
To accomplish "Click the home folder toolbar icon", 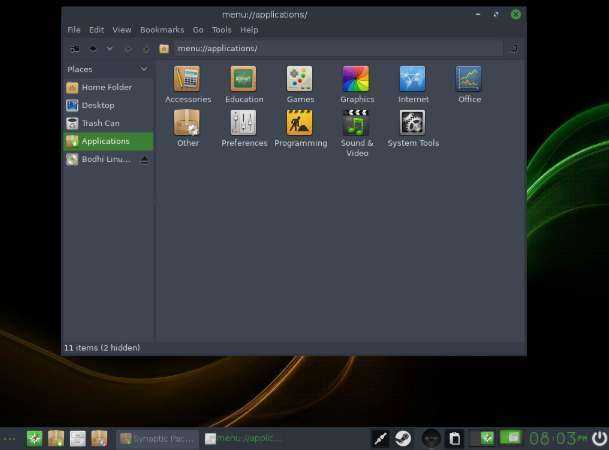I will [164, 49].
